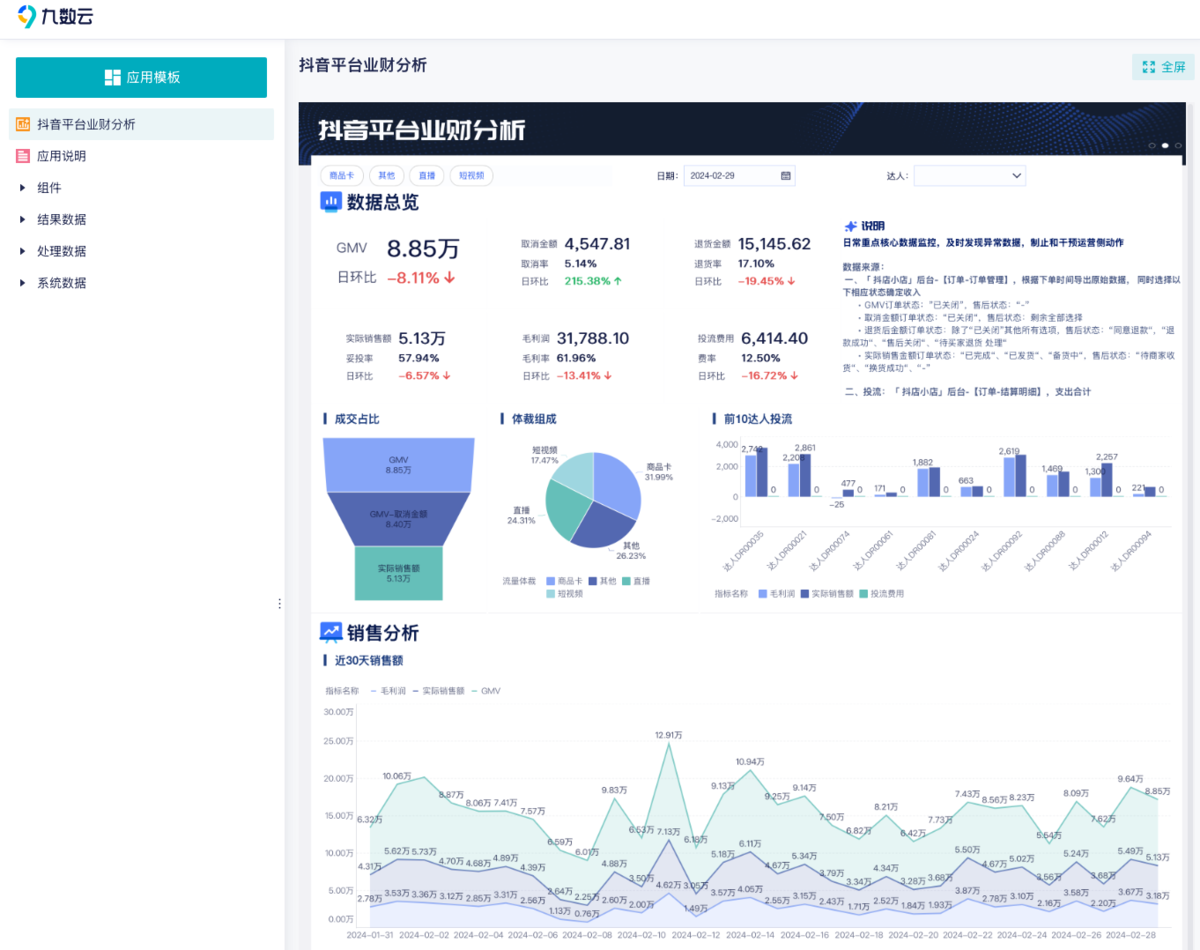Click the 应用说明 document icon
The width and height of the screenshot is (1200, 950).
23,156
